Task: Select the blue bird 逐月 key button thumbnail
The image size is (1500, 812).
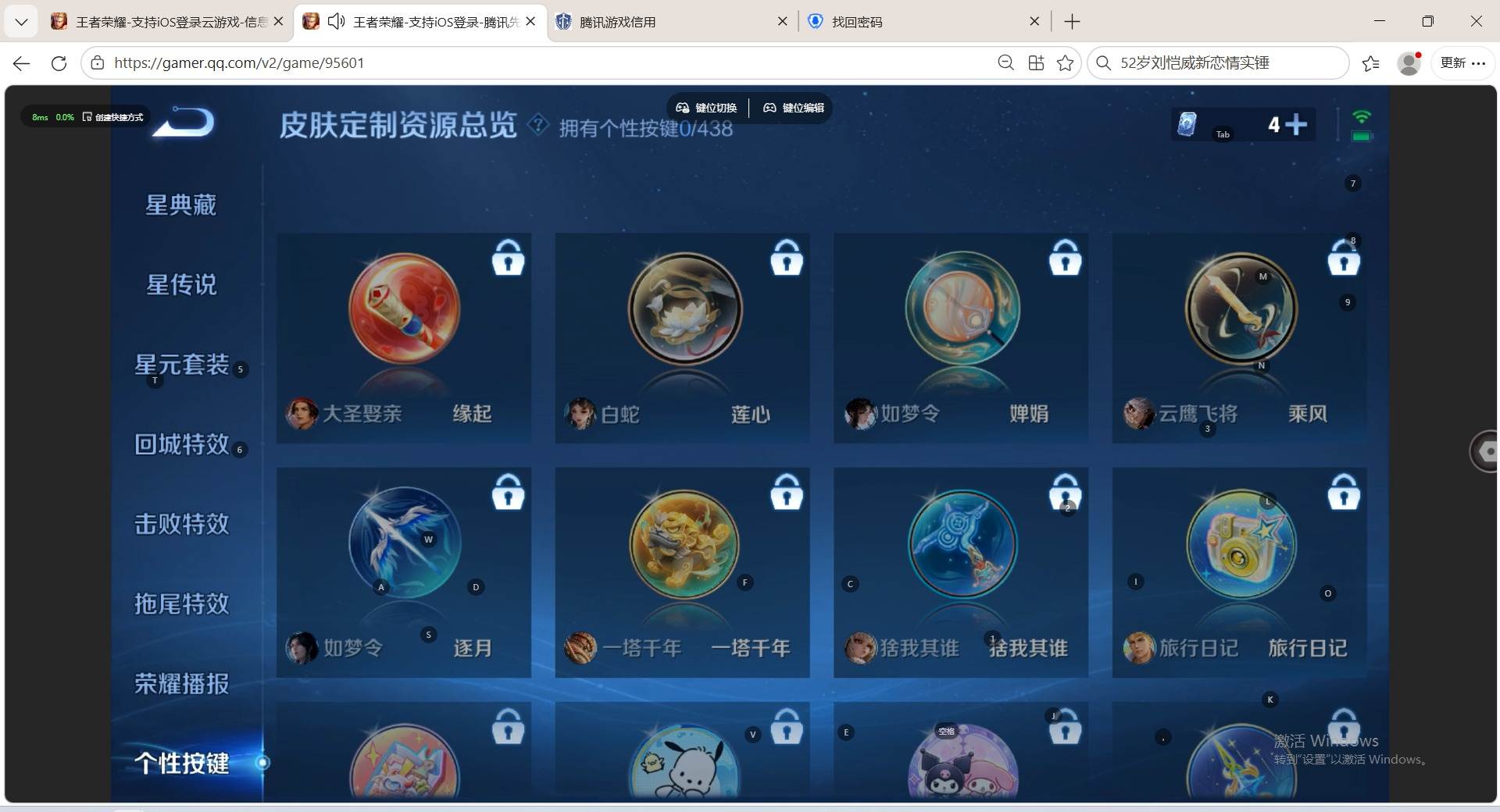Action: point(404,543)
